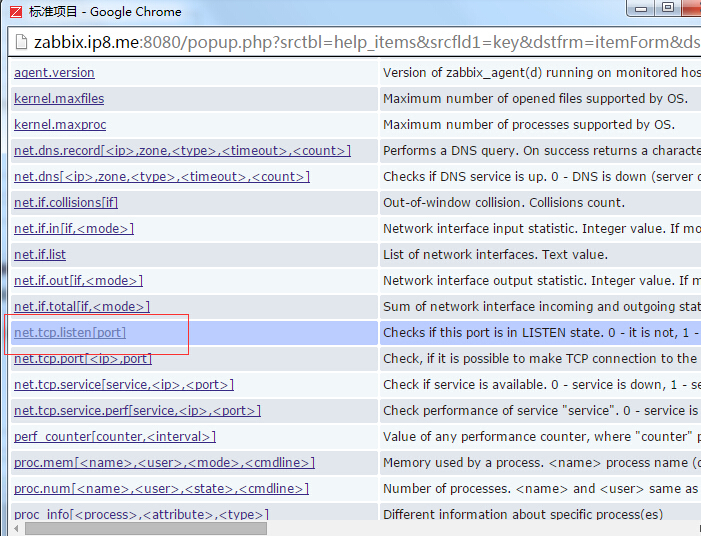Select the proc.mem key link

point(165,462)
